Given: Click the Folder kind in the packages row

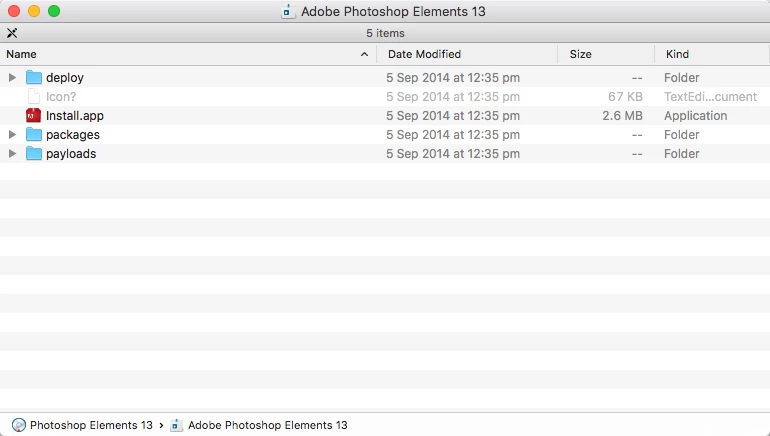Looking at the screenshot, I should 682,135.
